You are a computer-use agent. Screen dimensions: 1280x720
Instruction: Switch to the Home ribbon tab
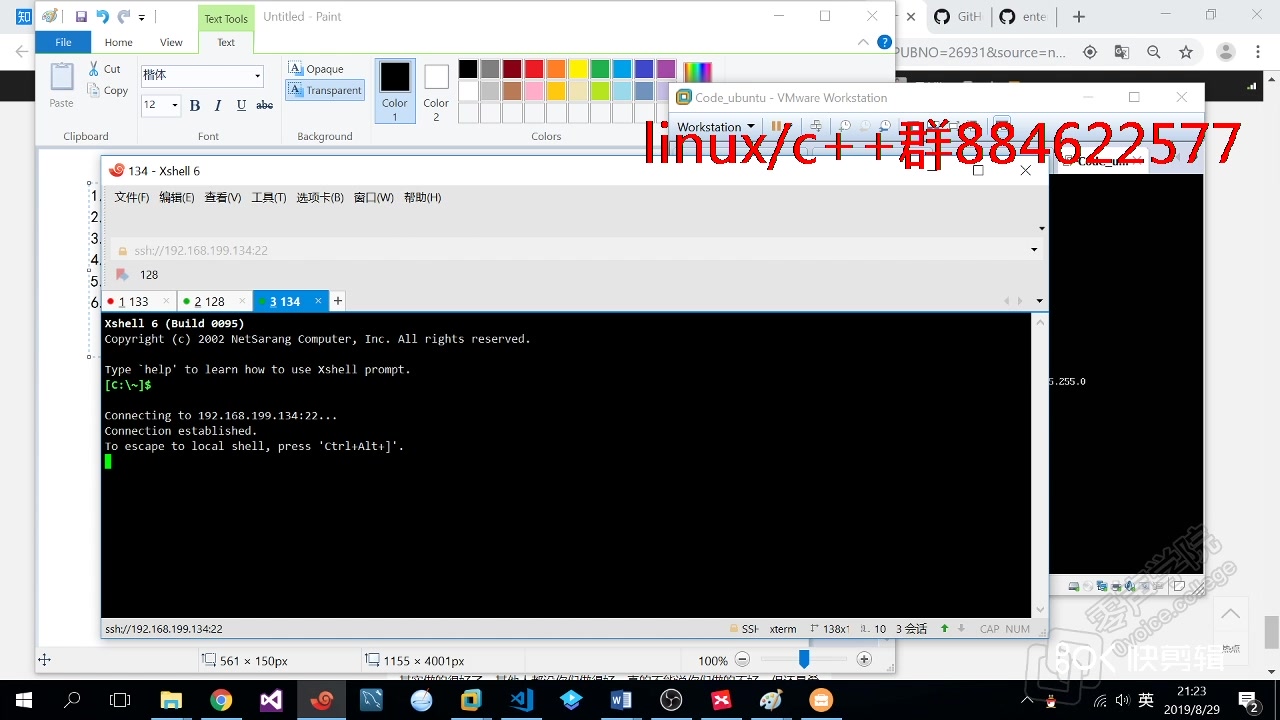click(119, 42)
